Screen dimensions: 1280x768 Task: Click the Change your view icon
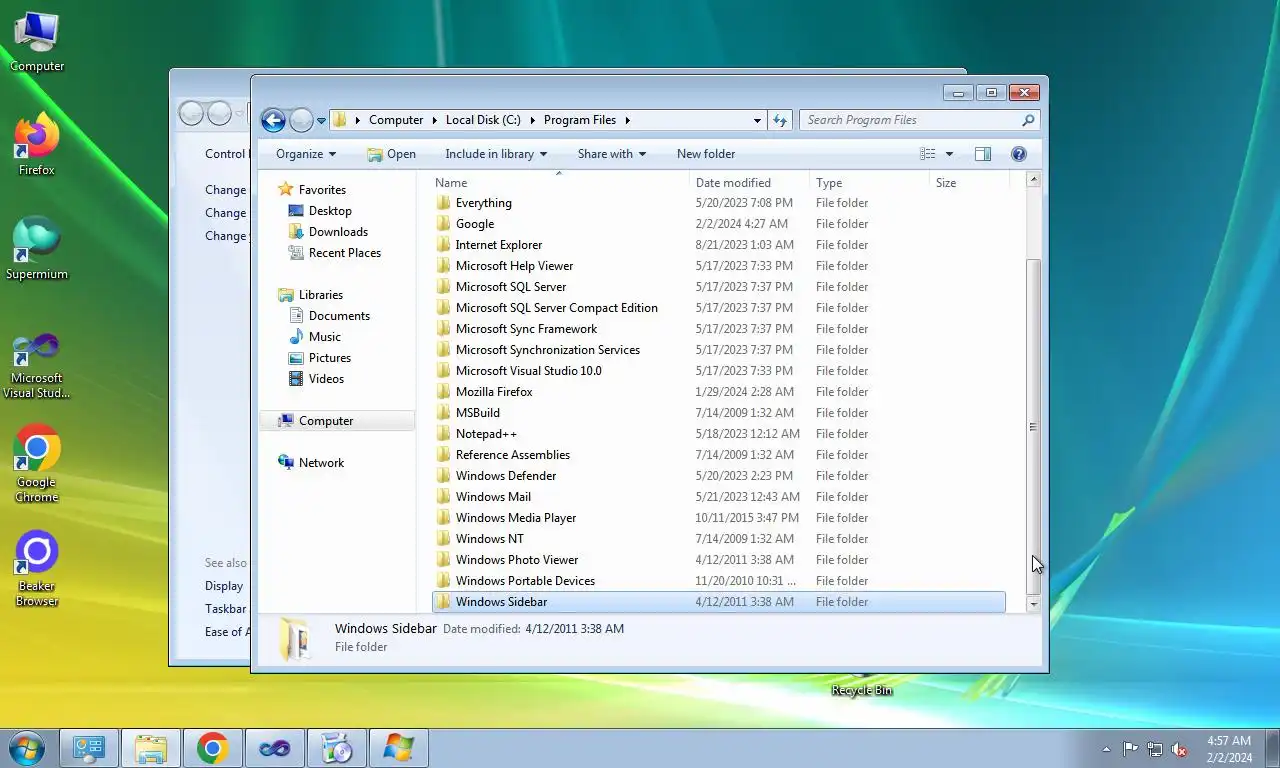click(x=928, y=154)
